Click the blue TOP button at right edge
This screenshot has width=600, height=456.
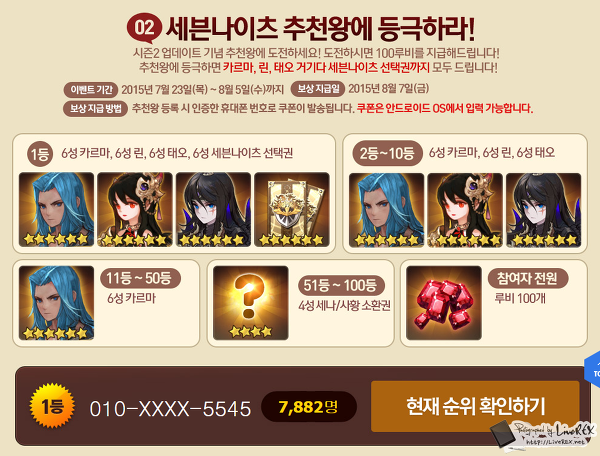(x=593, y=371)
